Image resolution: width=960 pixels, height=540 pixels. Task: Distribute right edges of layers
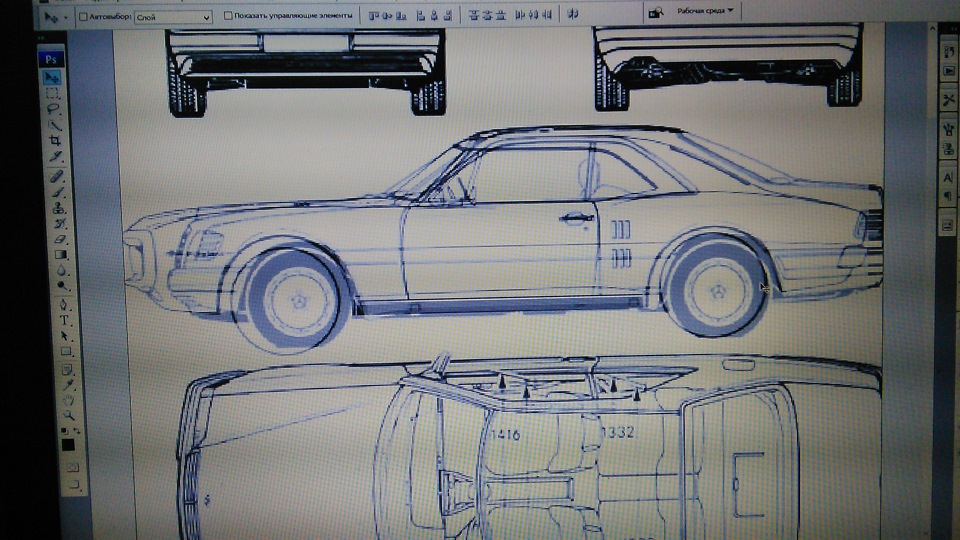click(547, 14)
